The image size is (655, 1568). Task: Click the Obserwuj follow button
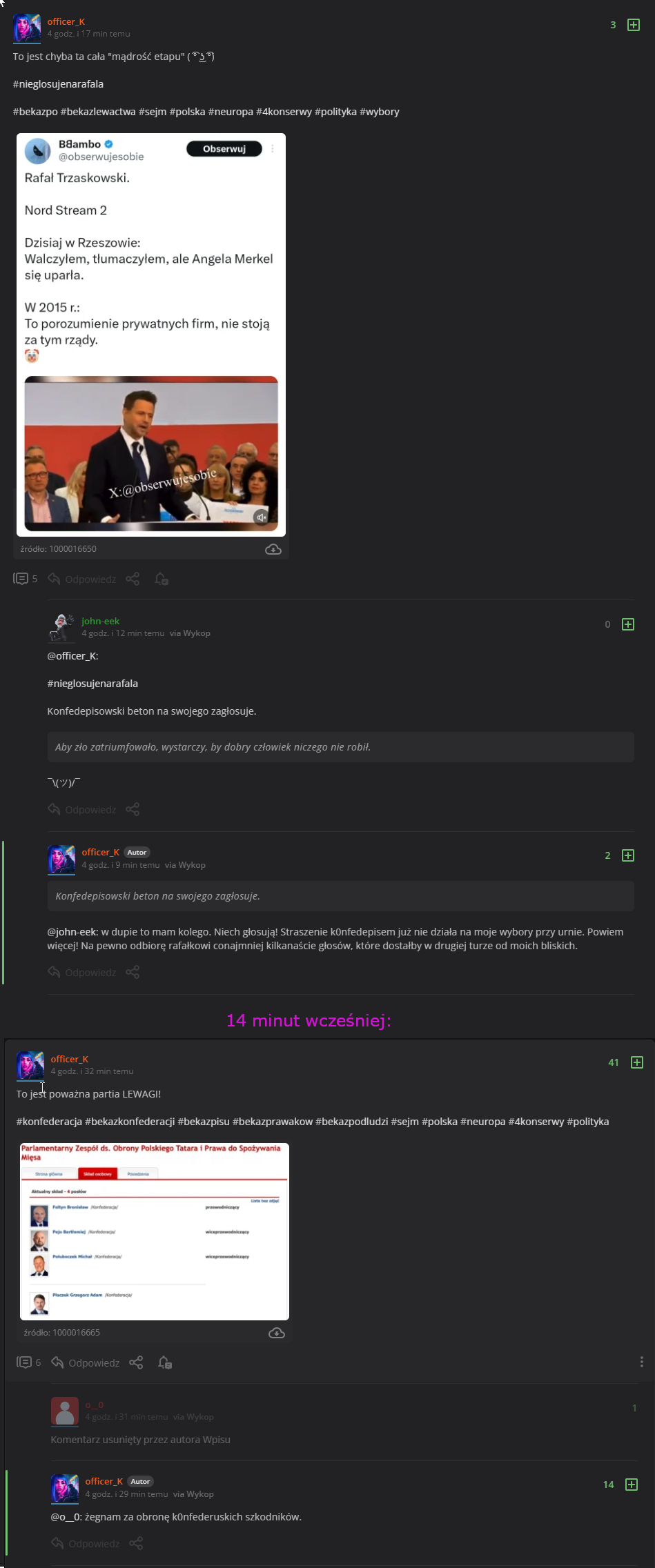coord(224,149)
